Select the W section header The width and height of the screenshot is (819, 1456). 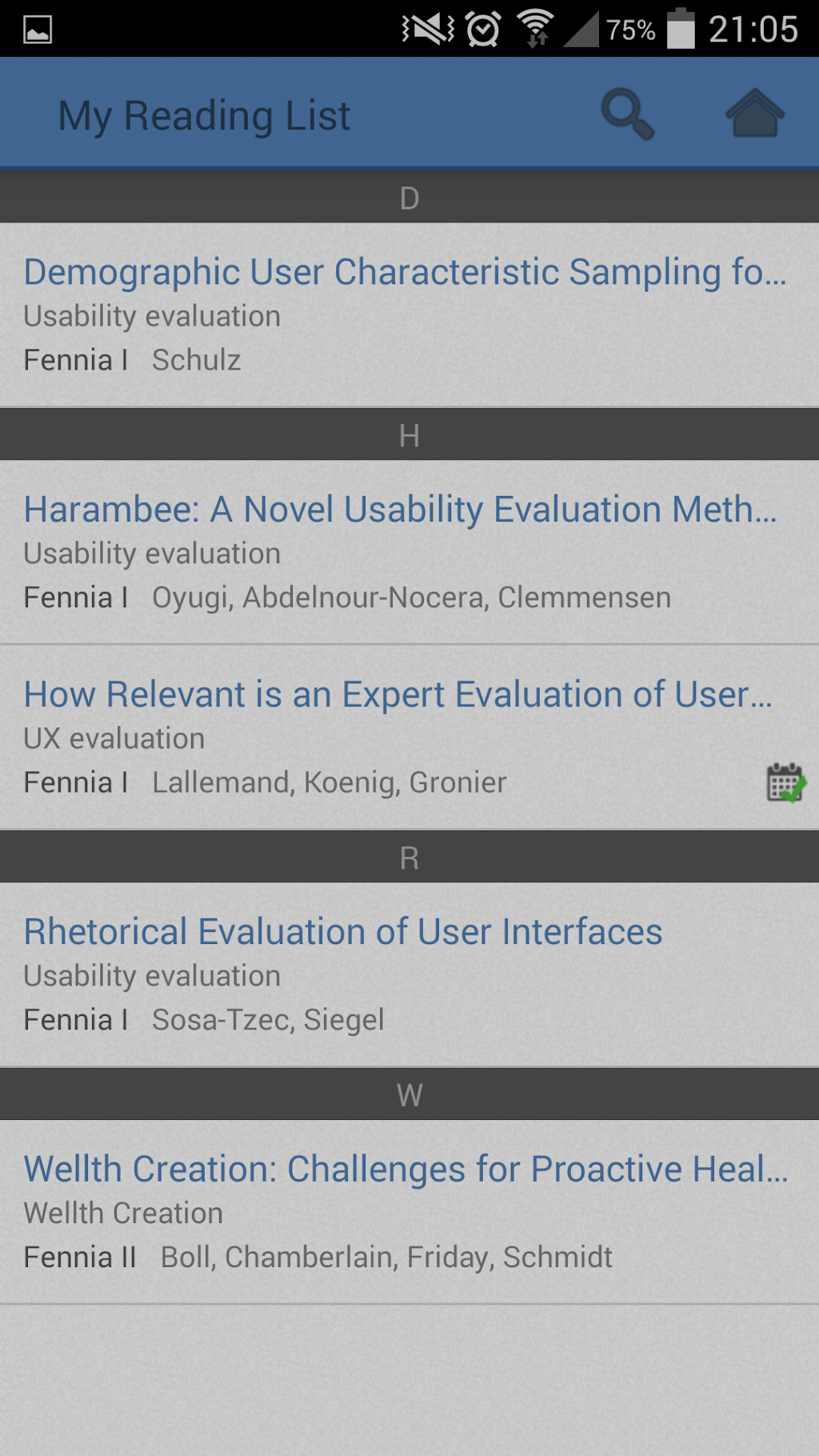[x=409, y=1095]
